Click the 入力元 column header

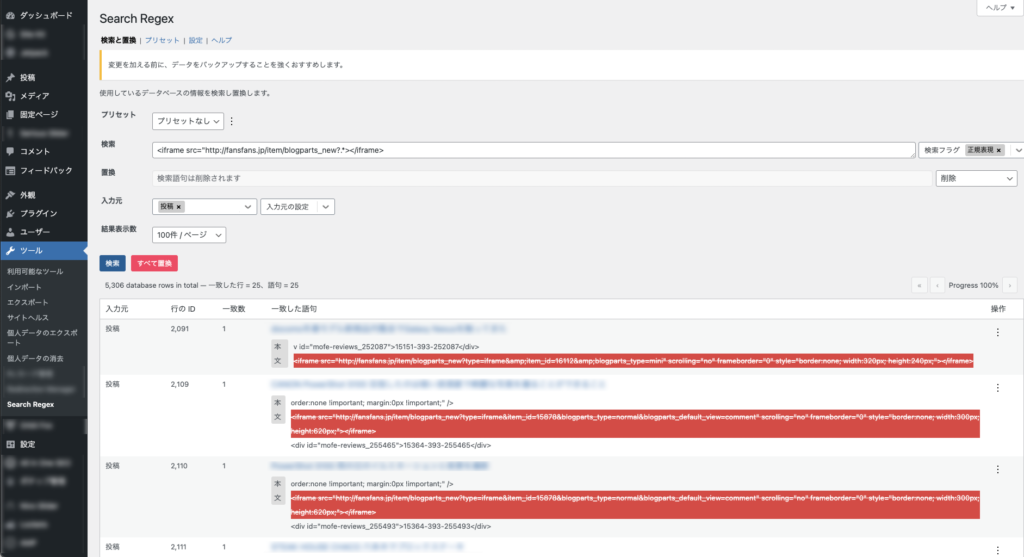(117, 309)
